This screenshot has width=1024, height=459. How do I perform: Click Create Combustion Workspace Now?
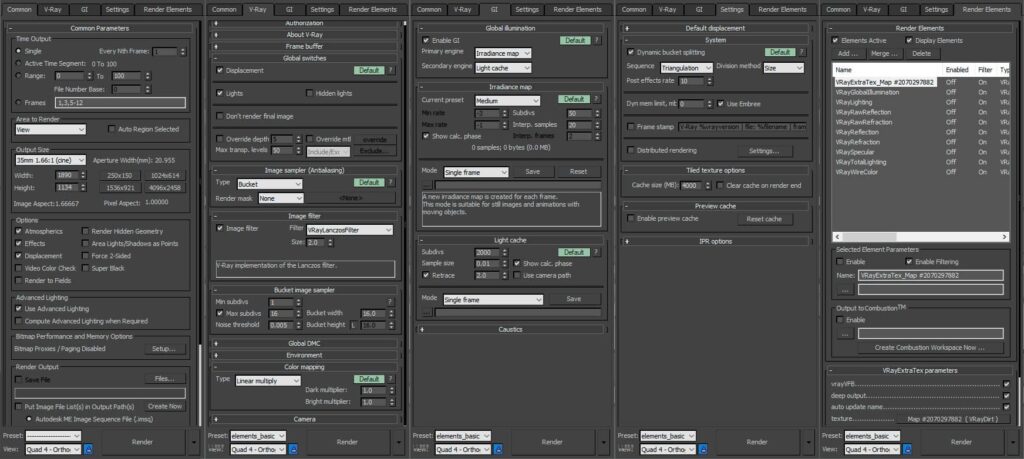[929, 348]
